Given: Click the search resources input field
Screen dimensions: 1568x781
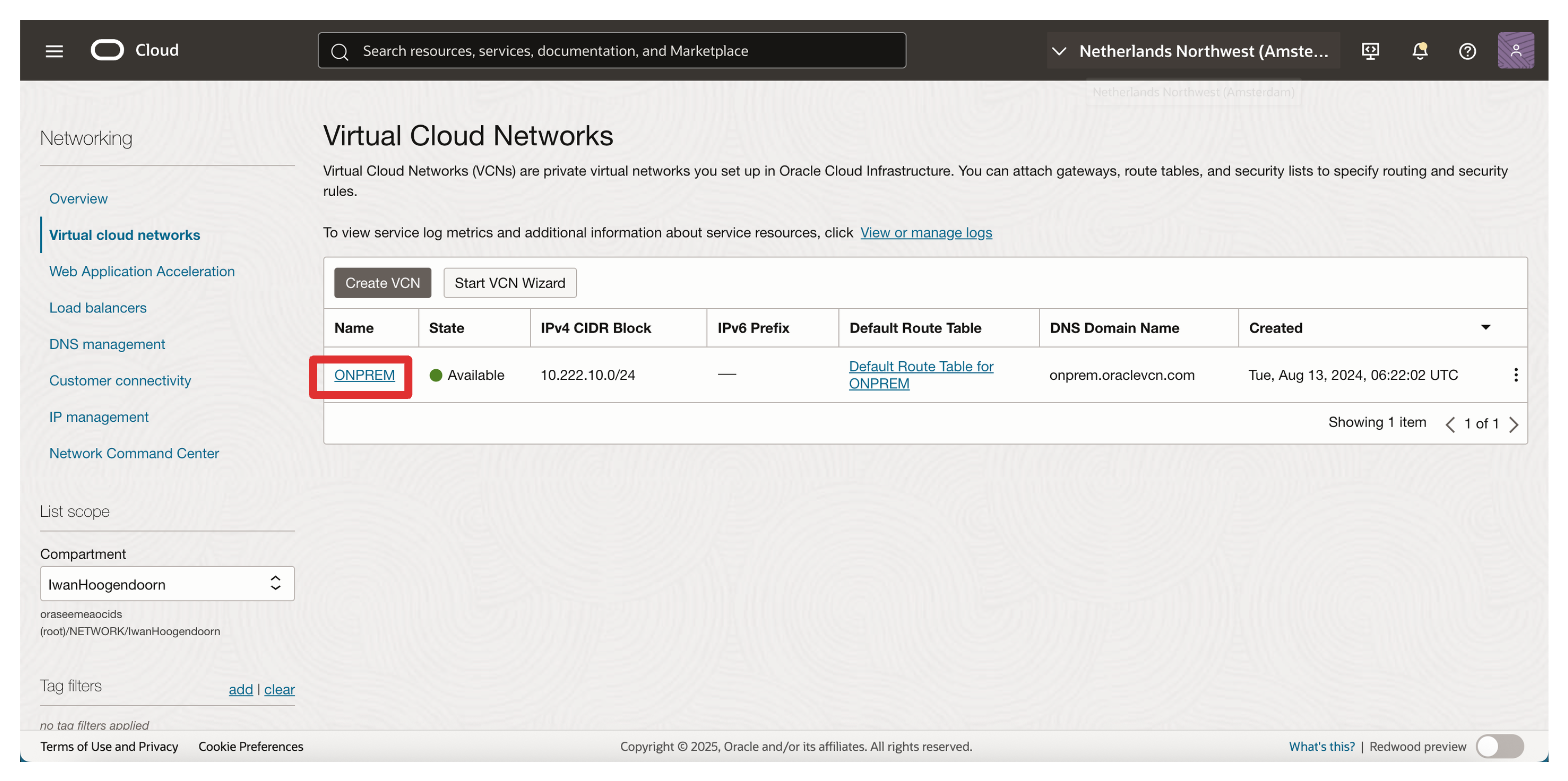Looking at the screenshot, I should coord(612,51).
